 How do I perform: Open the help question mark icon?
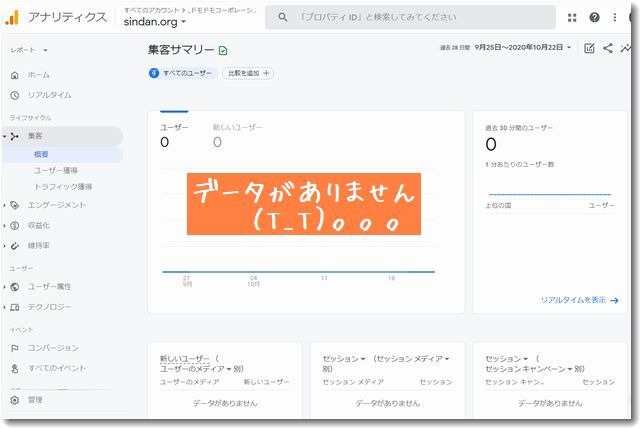tap(595, 17)
